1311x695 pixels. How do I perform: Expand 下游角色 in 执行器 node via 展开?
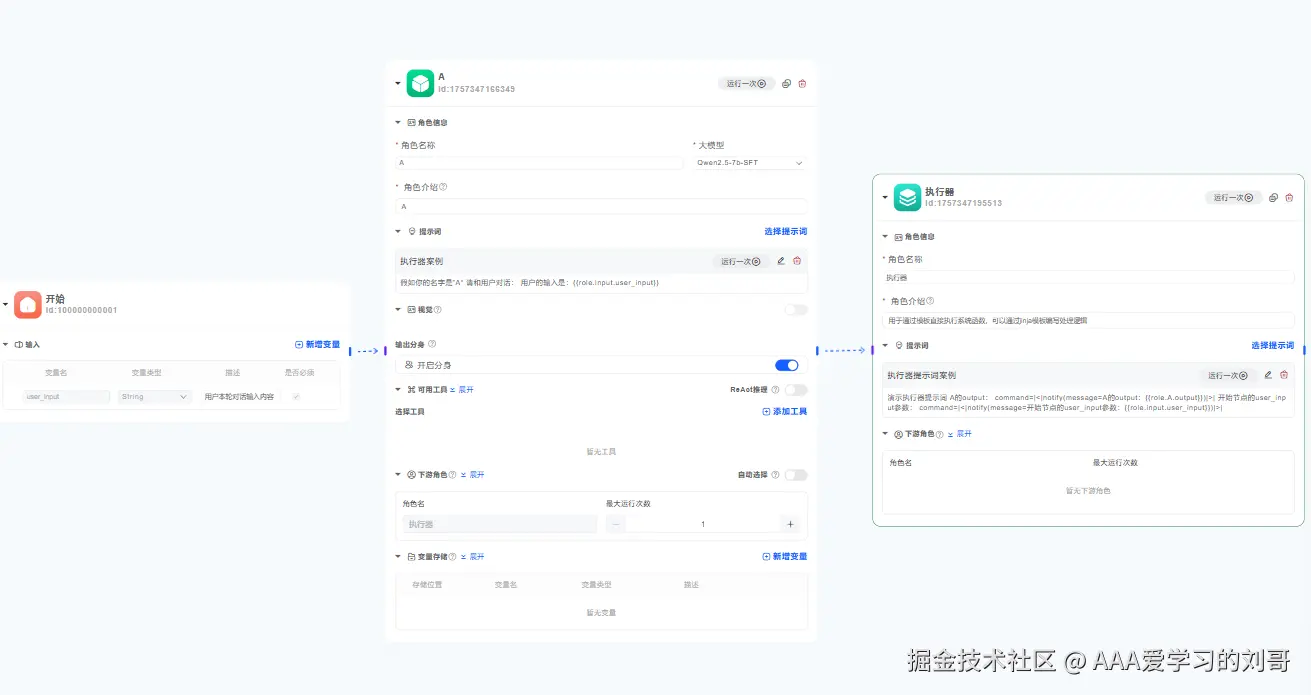coord(959,434)
